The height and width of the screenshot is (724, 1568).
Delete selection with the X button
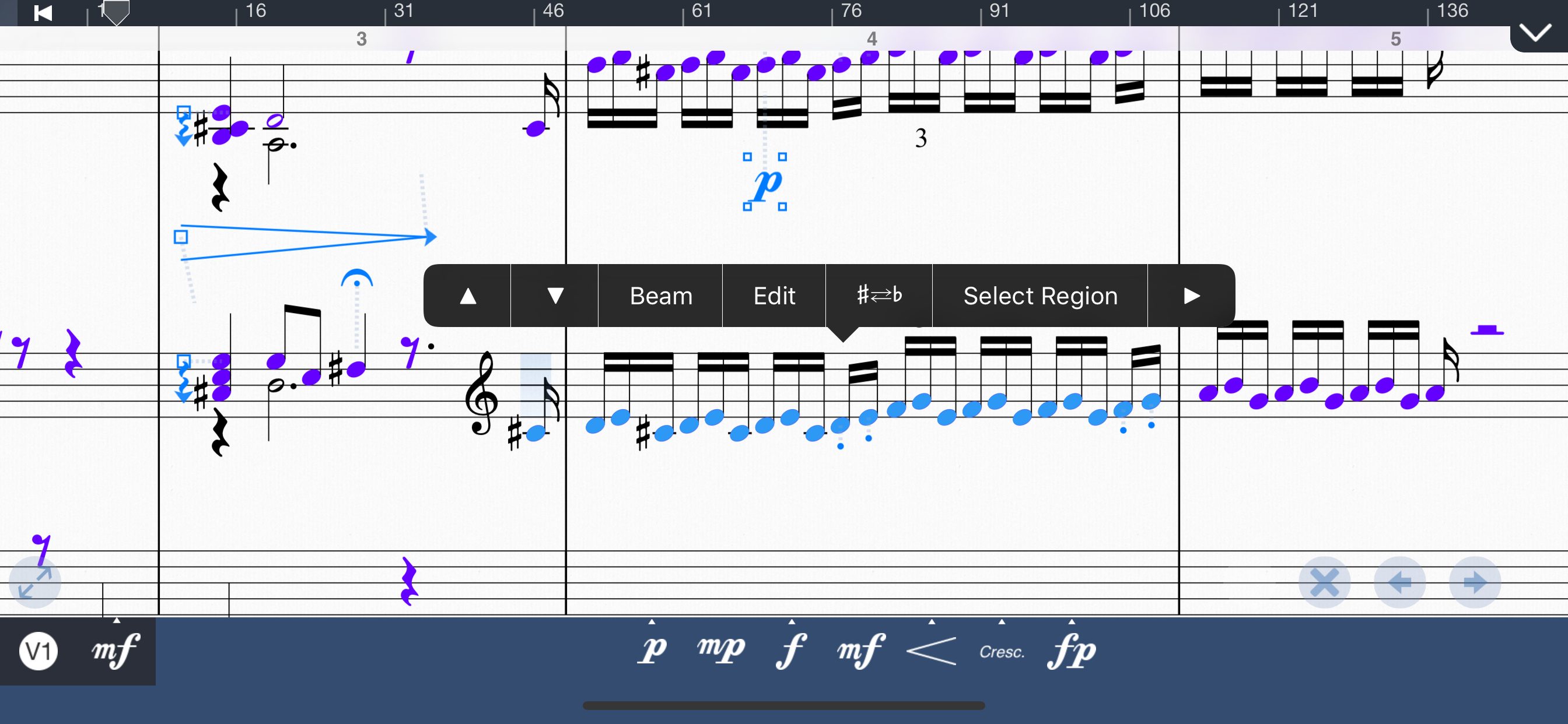click(x=1325, y=582)
